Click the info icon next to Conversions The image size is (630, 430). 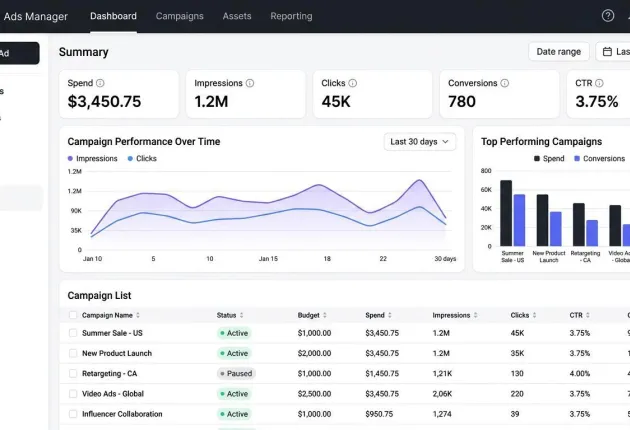(x=505, y=83)
